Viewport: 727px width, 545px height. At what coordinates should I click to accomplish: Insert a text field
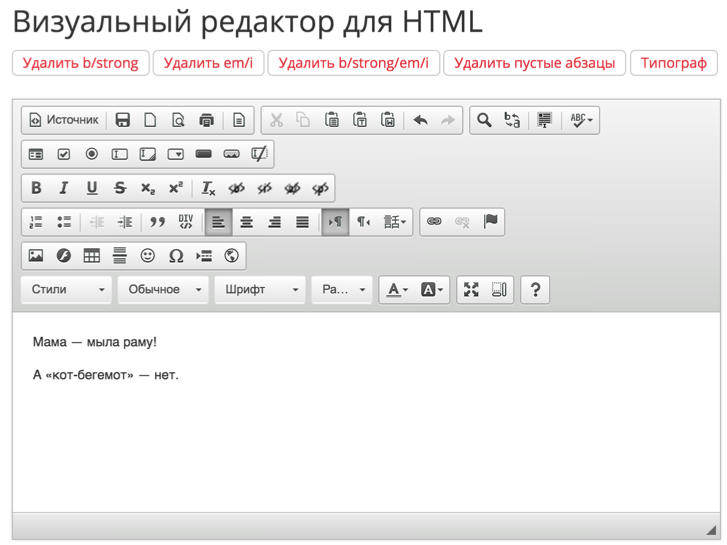[x=120, y=154]
